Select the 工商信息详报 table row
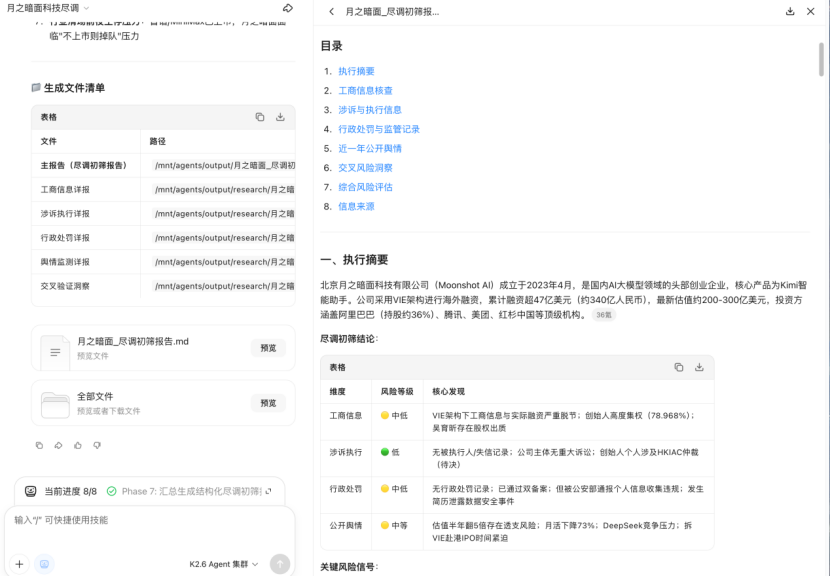 point(163,190)
